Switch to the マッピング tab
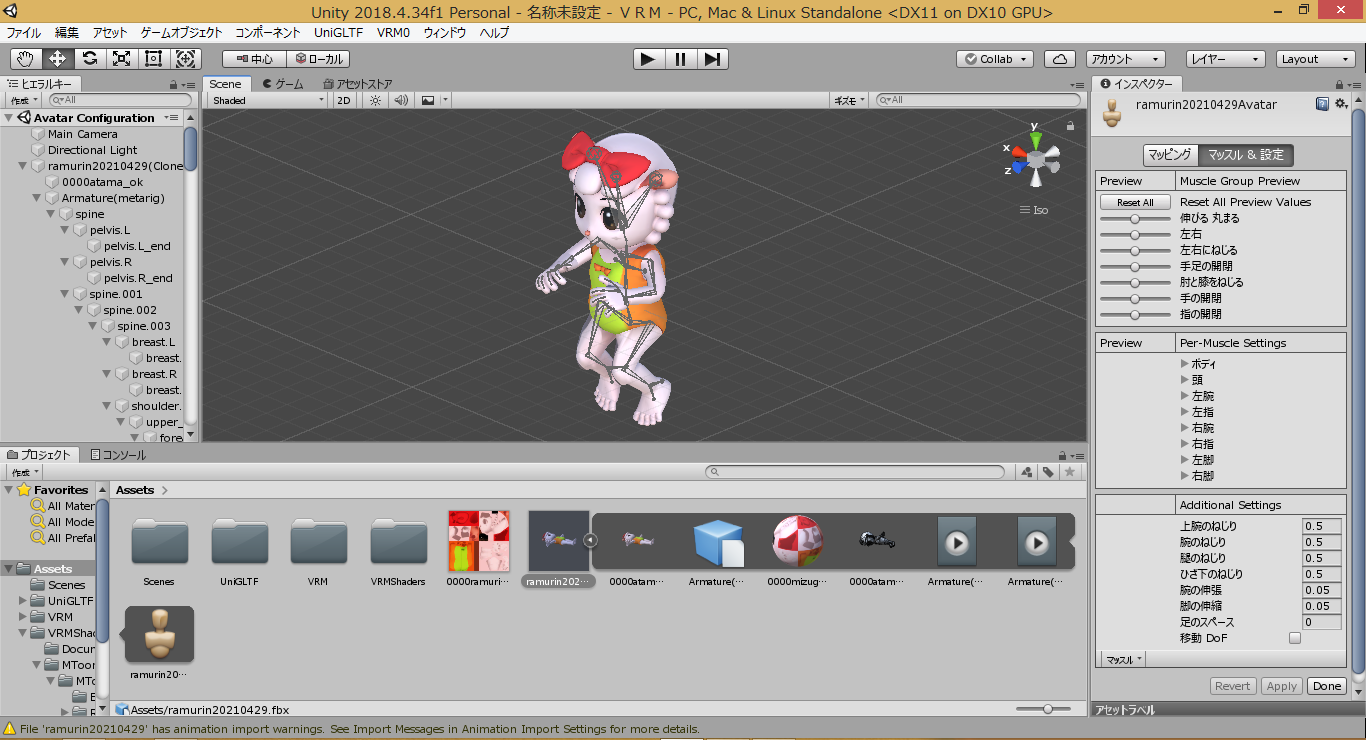Viewport: 1366px width, 740px height. pyautogui.click(x=1169, y=155)
